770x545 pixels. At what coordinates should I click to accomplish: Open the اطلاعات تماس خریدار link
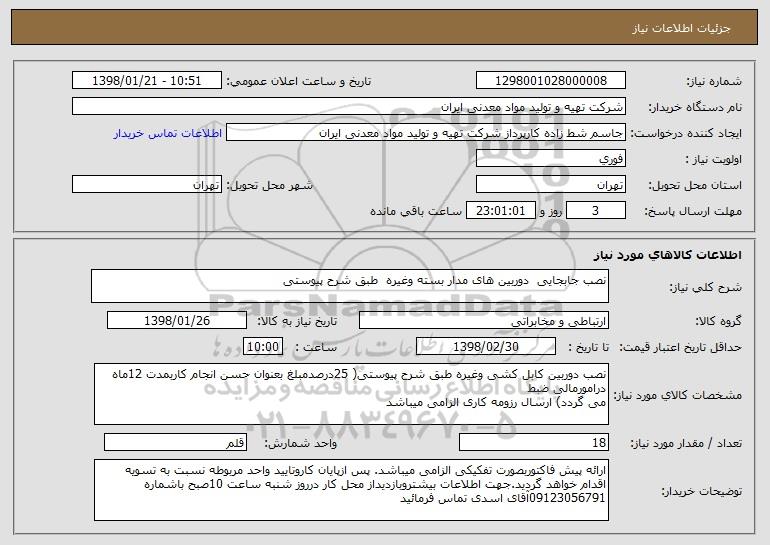coord(168,133)
